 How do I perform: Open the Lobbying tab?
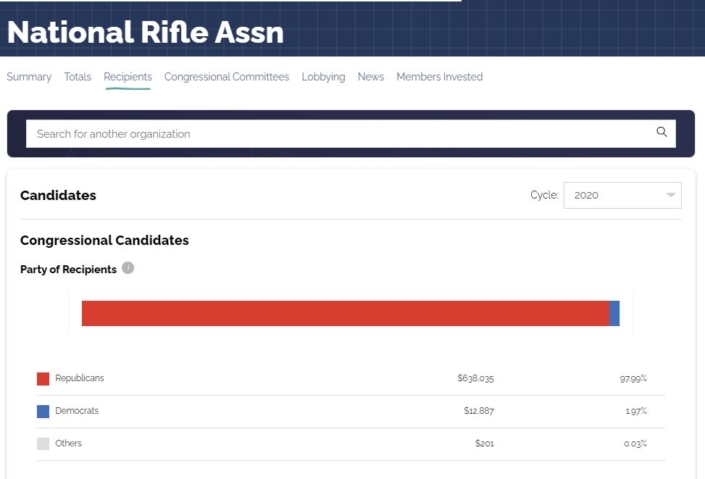coord(323,77)
